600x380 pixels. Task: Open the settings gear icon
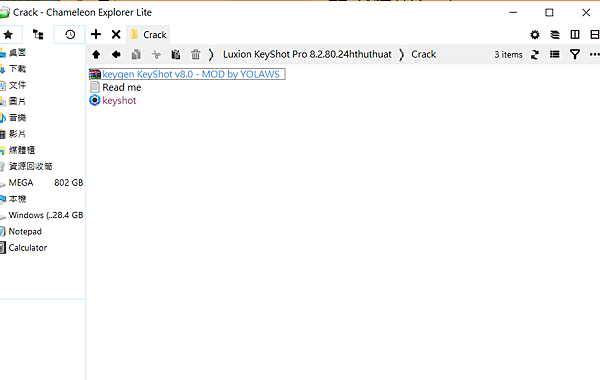point(535,35)
